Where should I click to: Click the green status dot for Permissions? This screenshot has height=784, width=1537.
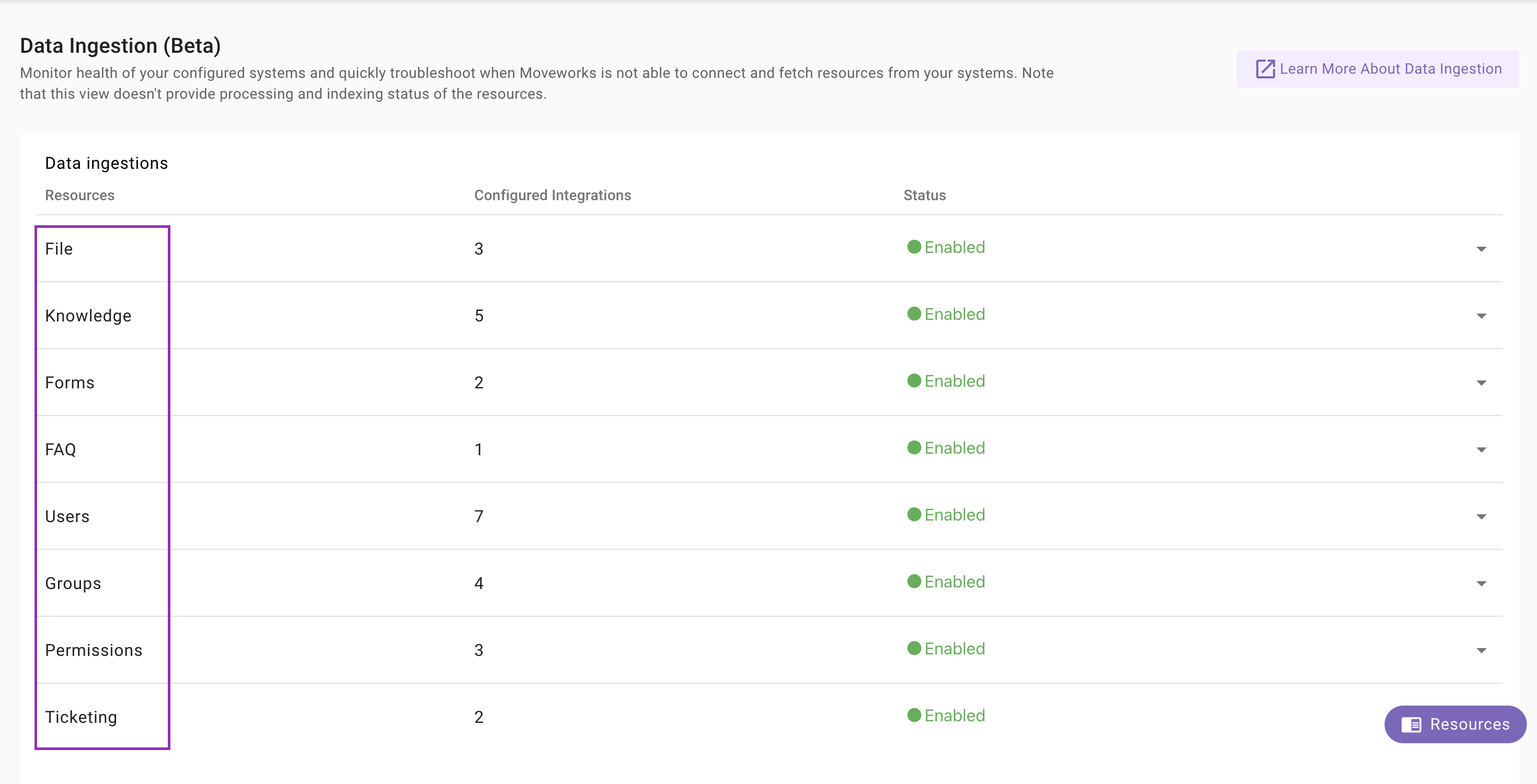coord(914,648)
